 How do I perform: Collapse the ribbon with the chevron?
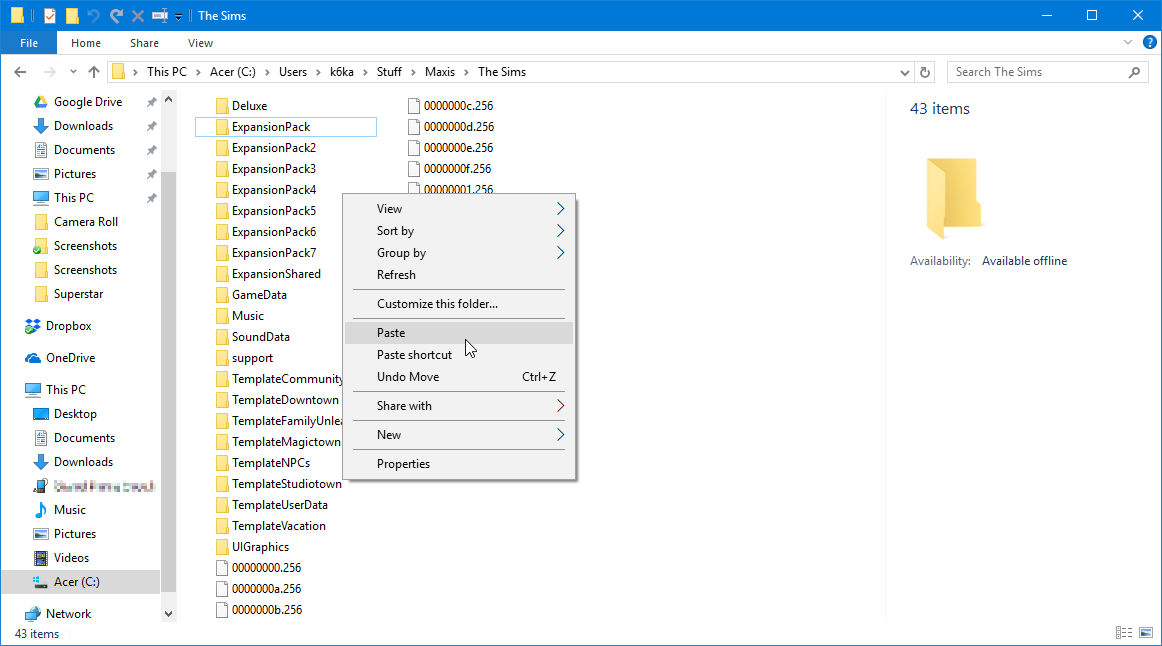point(1127,43)
